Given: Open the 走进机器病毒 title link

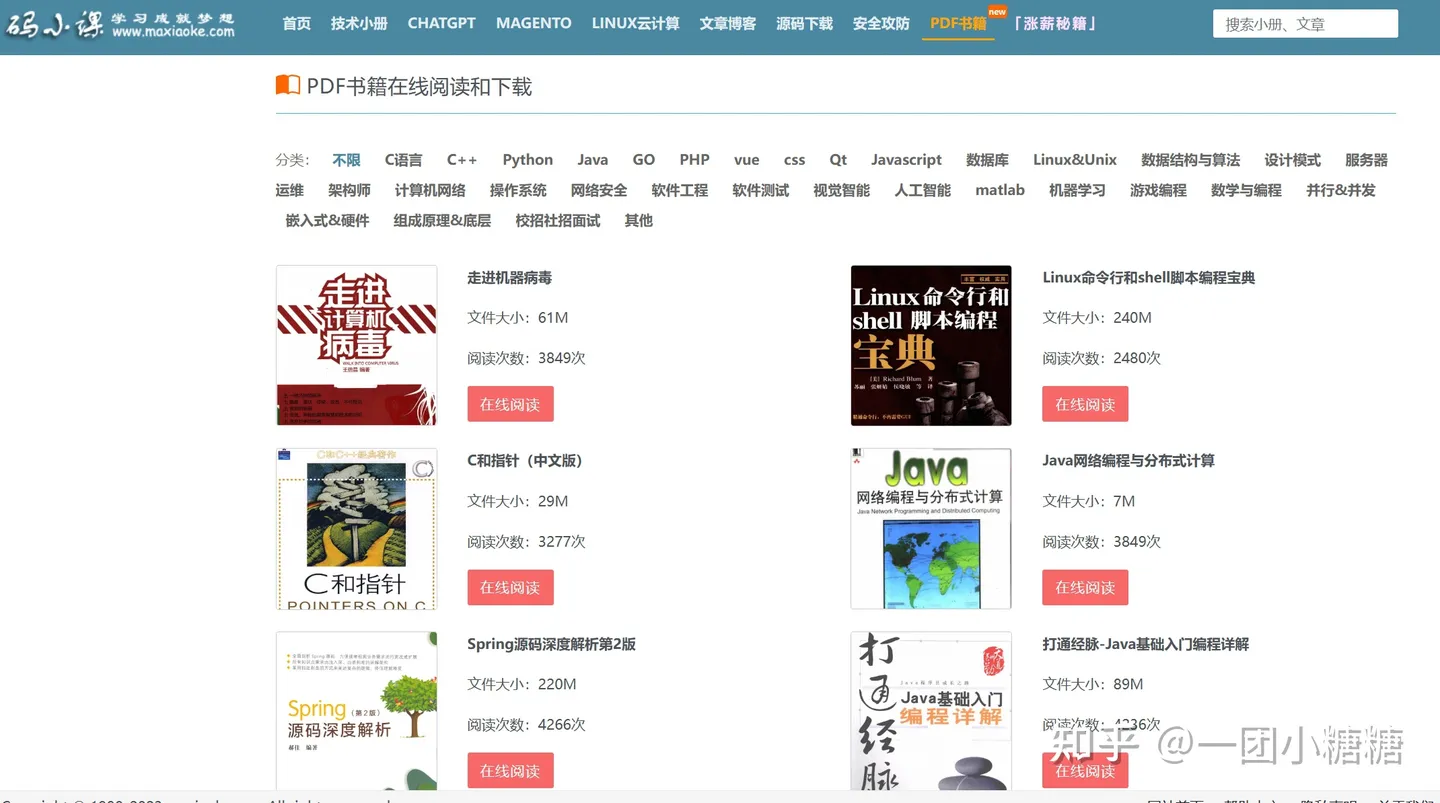Looking at the screenshot, I should coord(509,277).
